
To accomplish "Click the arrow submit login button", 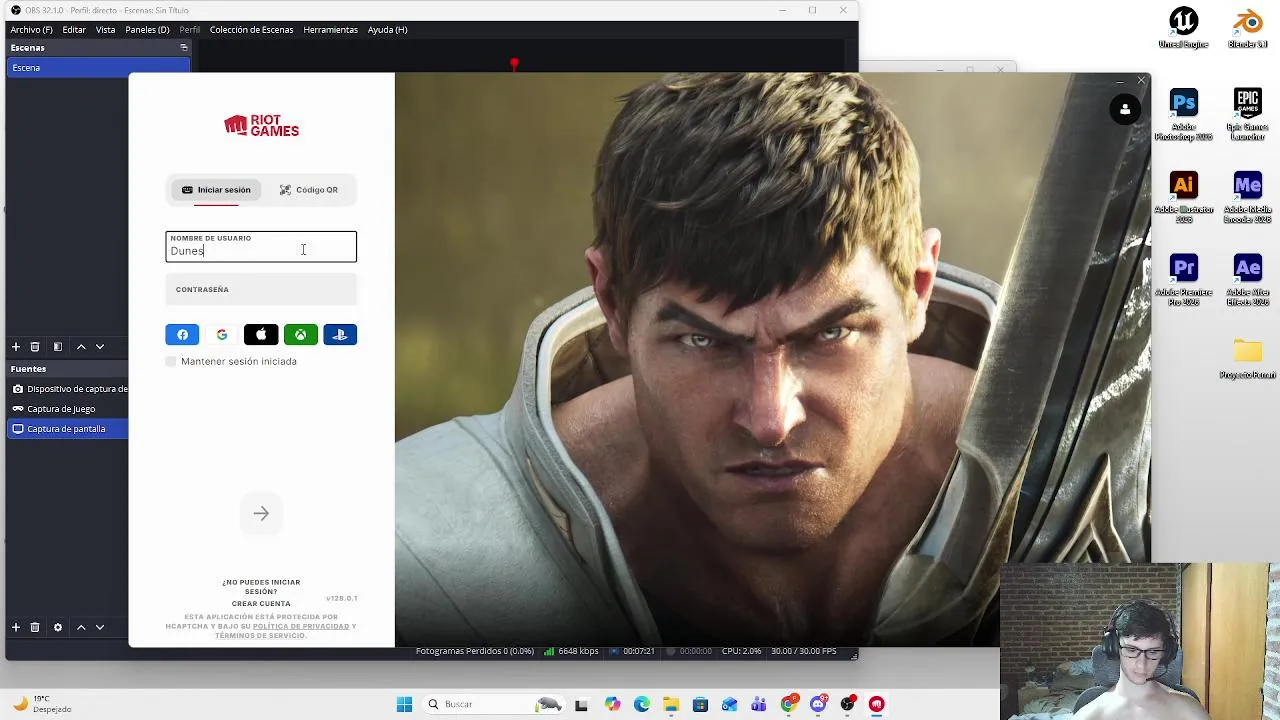I will pyautogui.click(x=261, y=514).
